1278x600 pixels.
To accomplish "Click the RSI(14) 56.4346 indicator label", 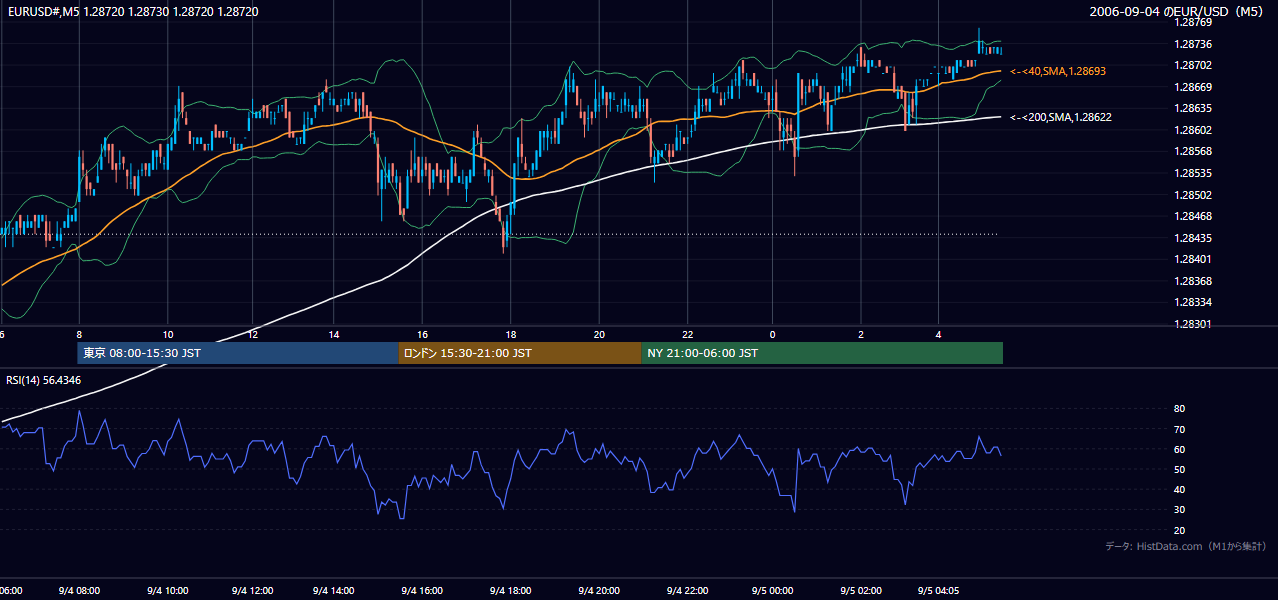I will (44, 380).
